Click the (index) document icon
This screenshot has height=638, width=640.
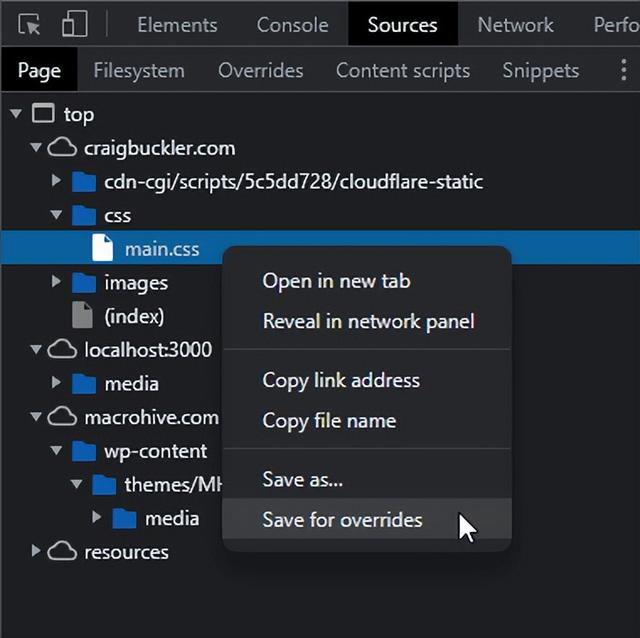82,315
